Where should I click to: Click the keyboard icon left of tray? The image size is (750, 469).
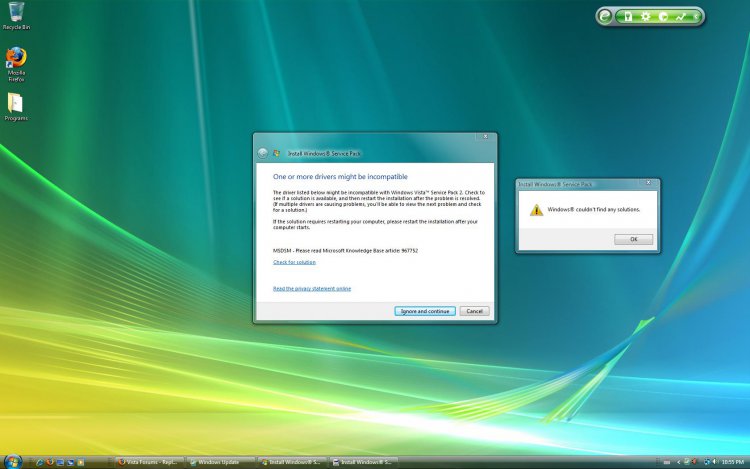(x=667, y=462)
